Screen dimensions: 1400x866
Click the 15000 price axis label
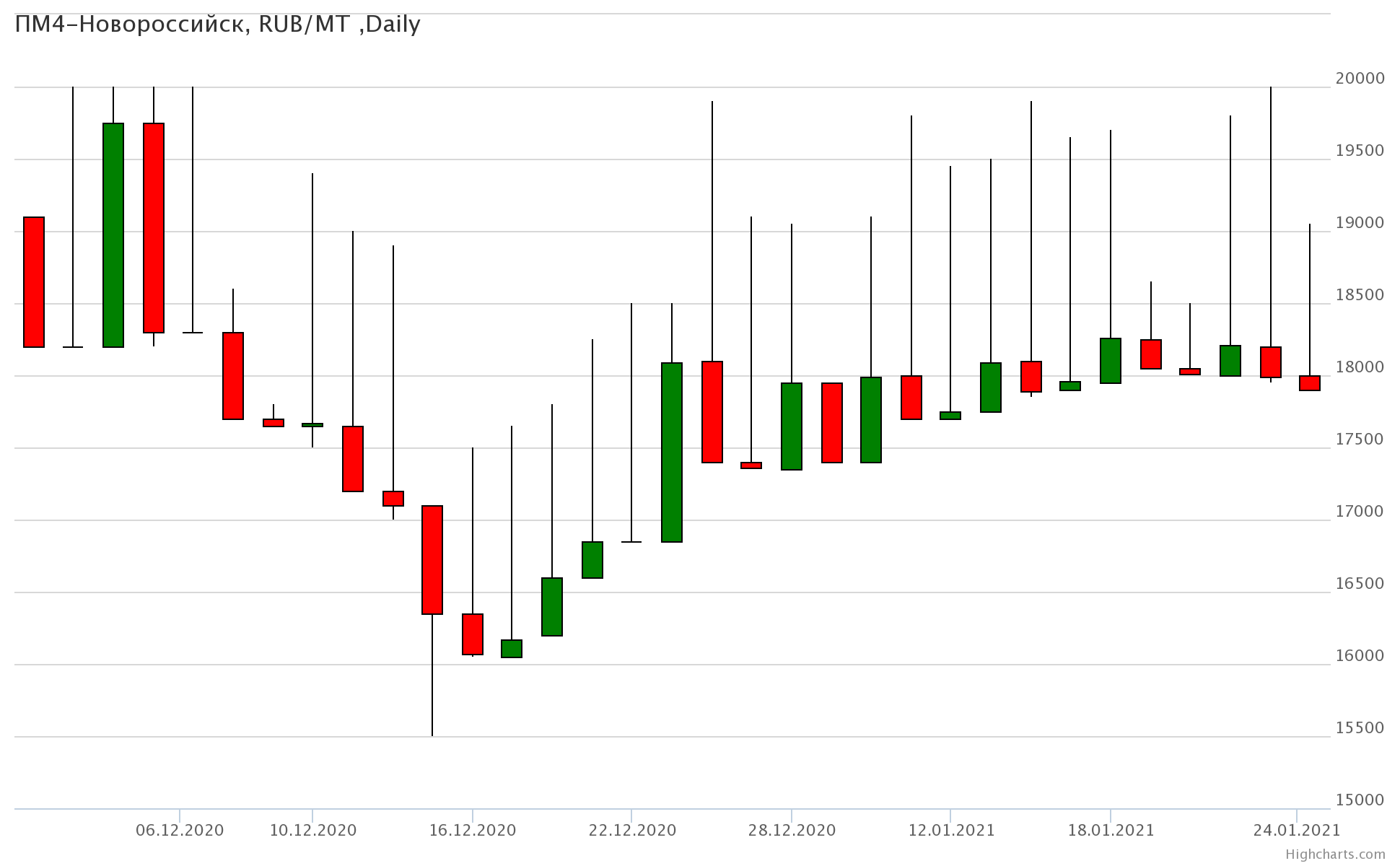(x=1360, y=800)
